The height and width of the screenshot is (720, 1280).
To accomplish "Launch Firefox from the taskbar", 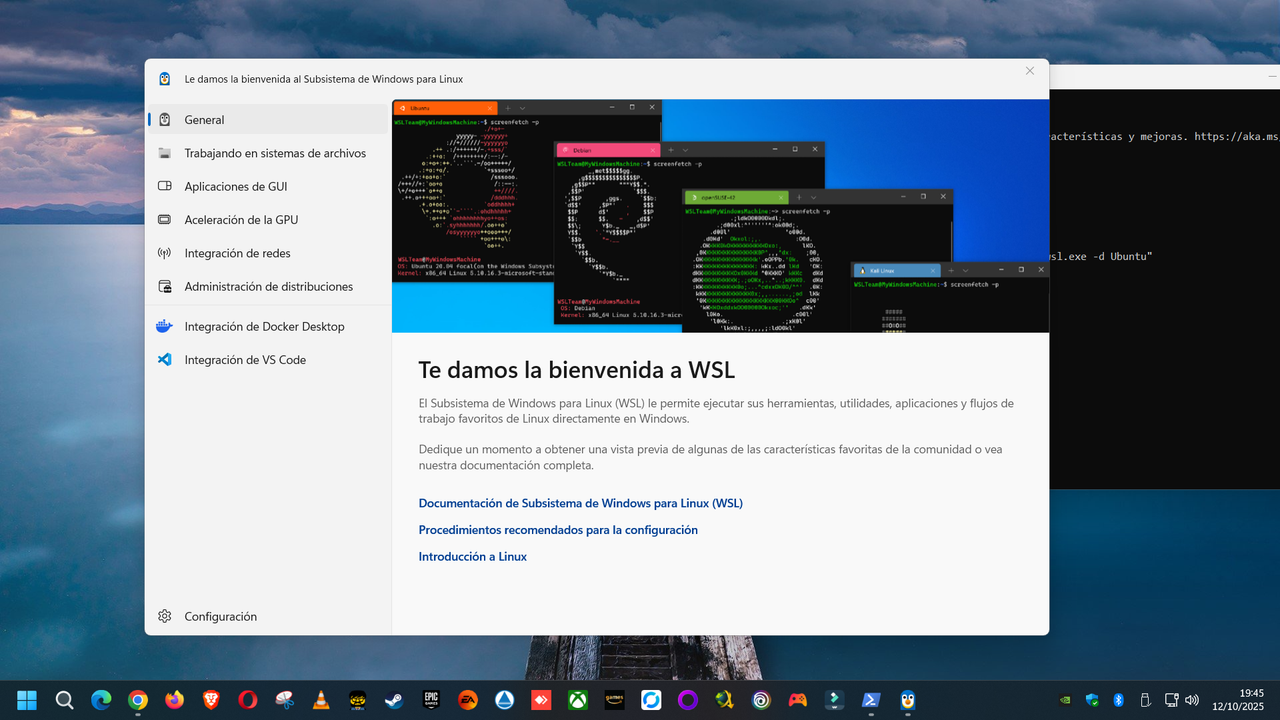I will (174, 700).
